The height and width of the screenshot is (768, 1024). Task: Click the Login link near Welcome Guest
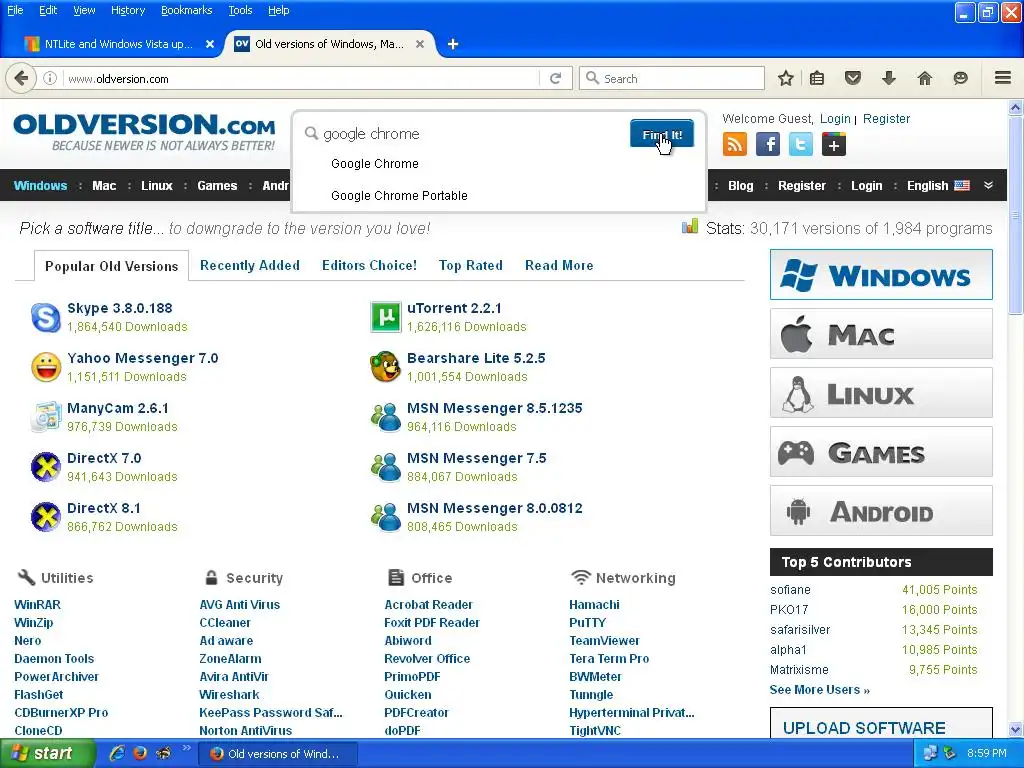tap(835, 119)
